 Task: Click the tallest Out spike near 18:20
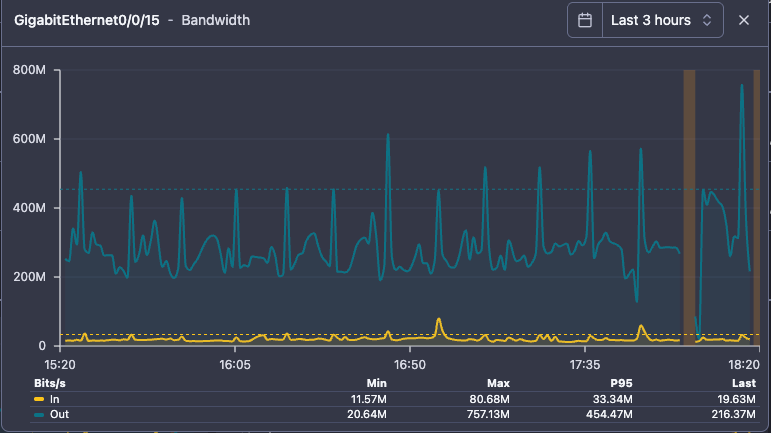[x=742, y=86]
